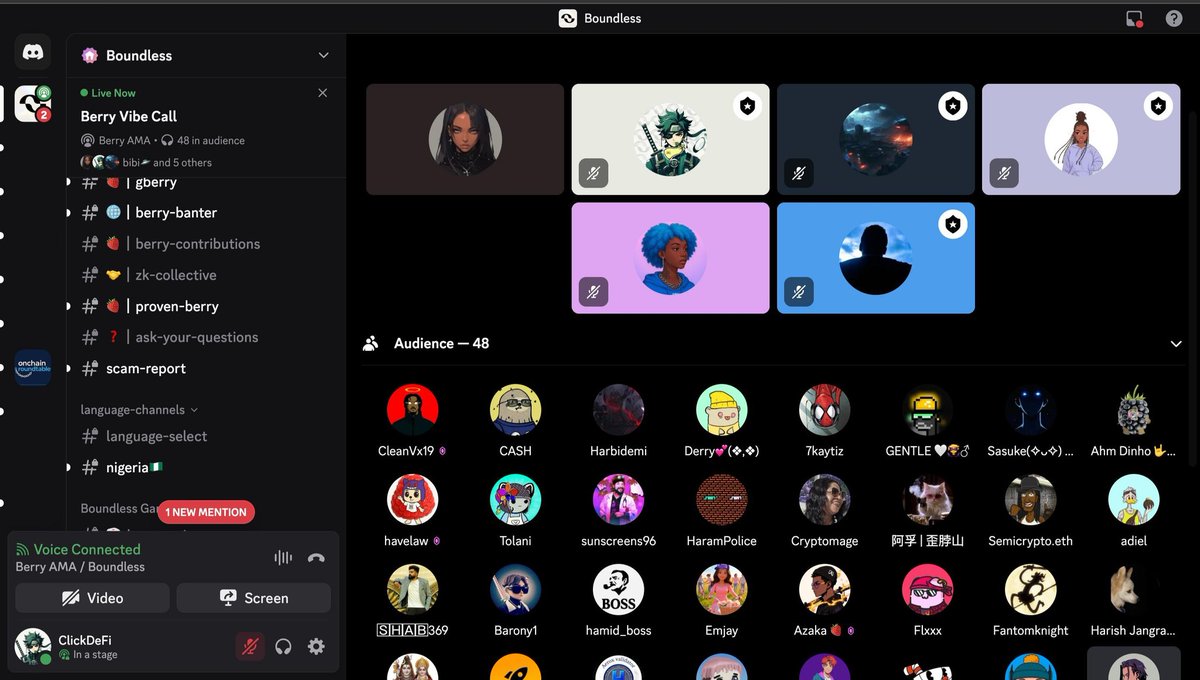Select the first speaker tile with dark-haired avatar
This screenshot has height=680, width=1200.
tap(465, 139)
